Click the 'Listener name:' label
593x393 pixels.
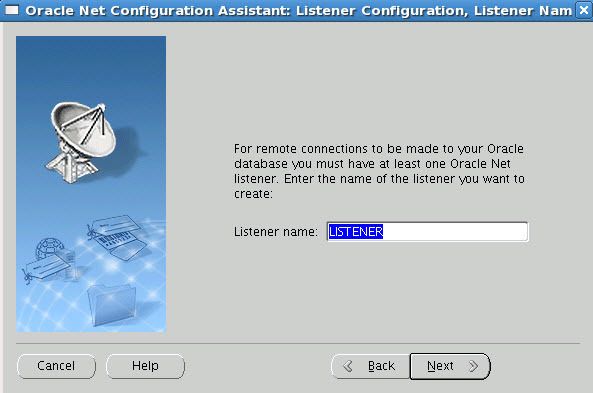pyautogui.click(x=276, y=231)
